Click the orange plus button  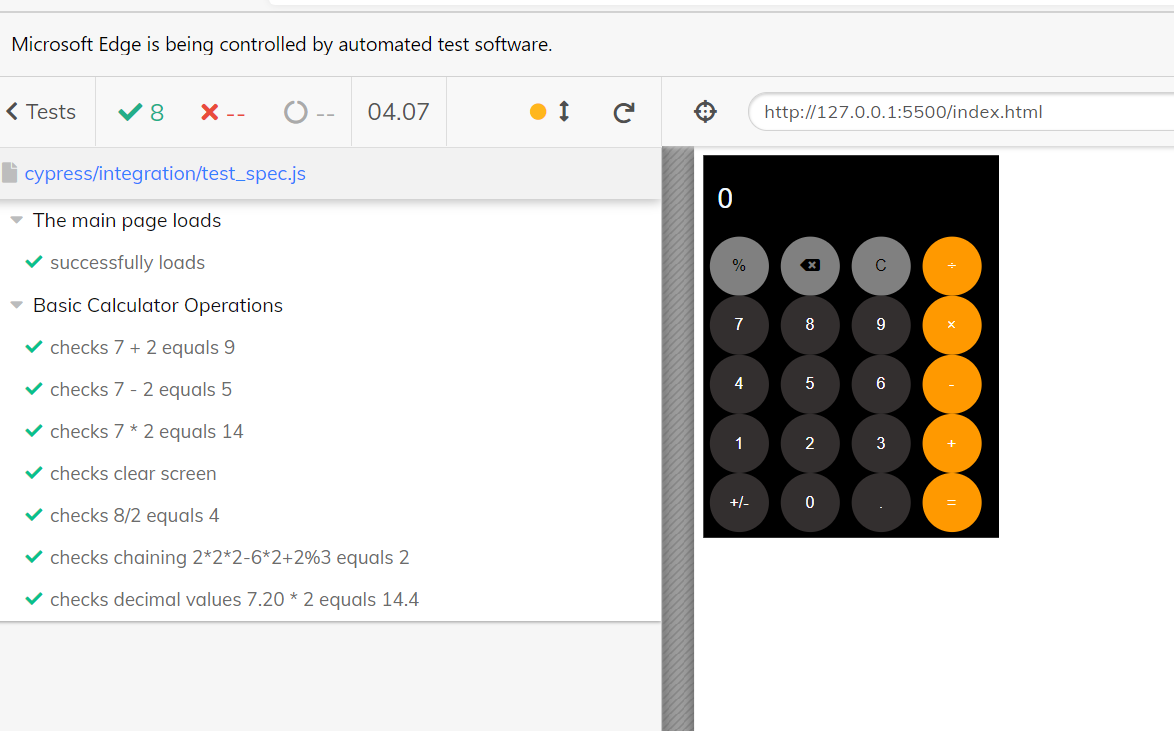coord(952,443)
